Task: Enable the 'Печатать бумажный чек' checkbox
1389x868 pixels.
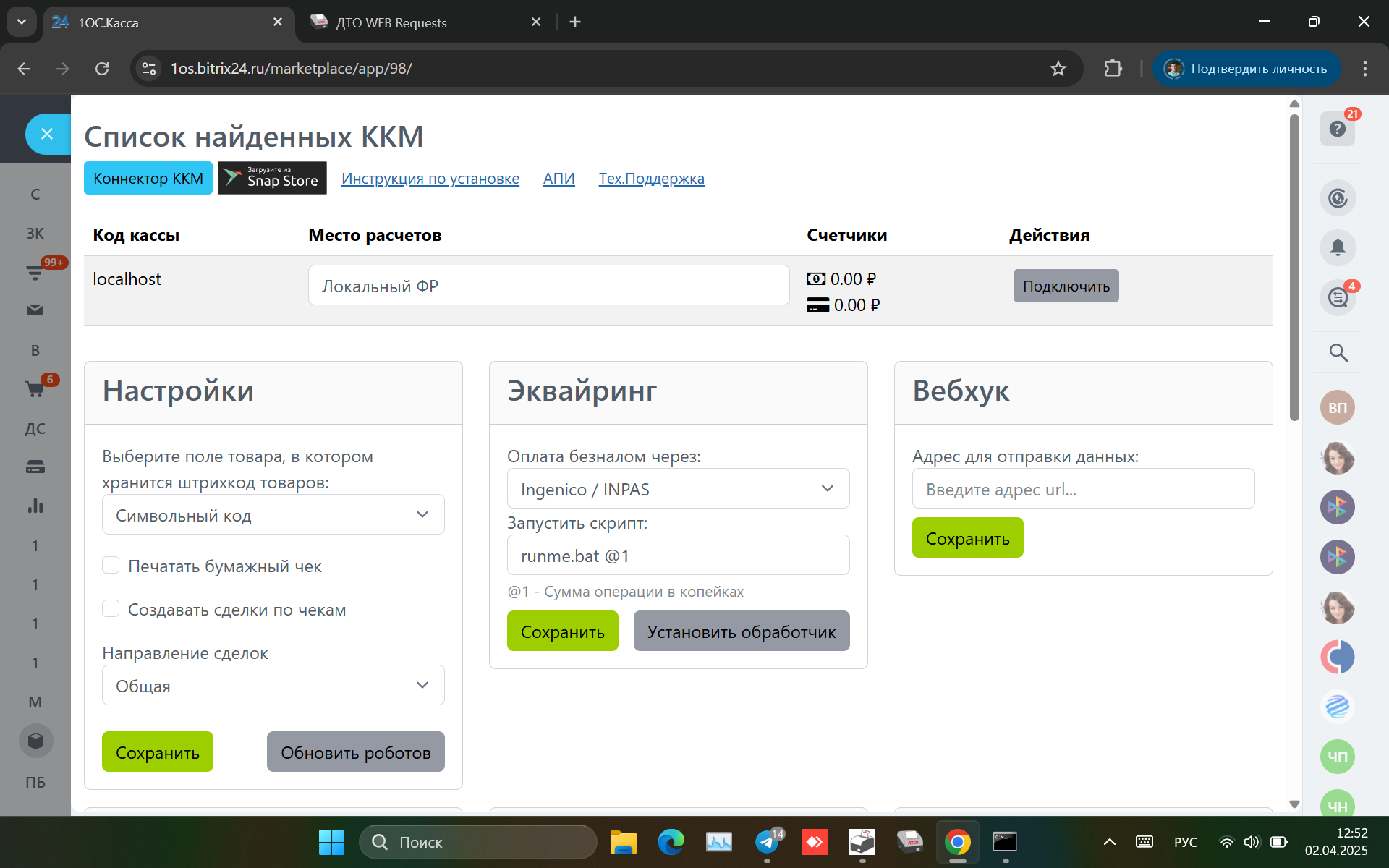Action: (x=111, y=565)
